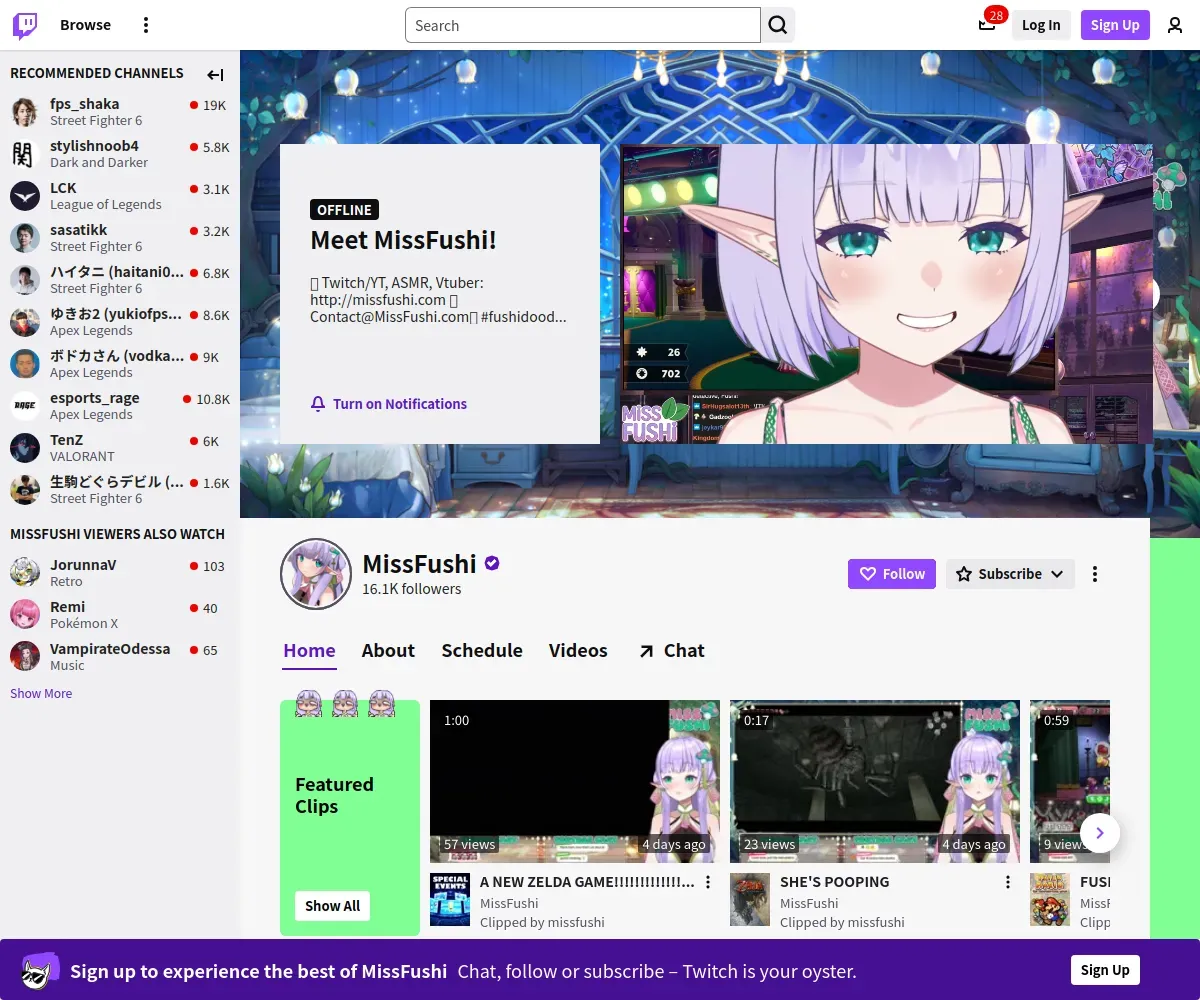Open ゆきお2 (yukiofps...) channel row

(x=120, y=322)
